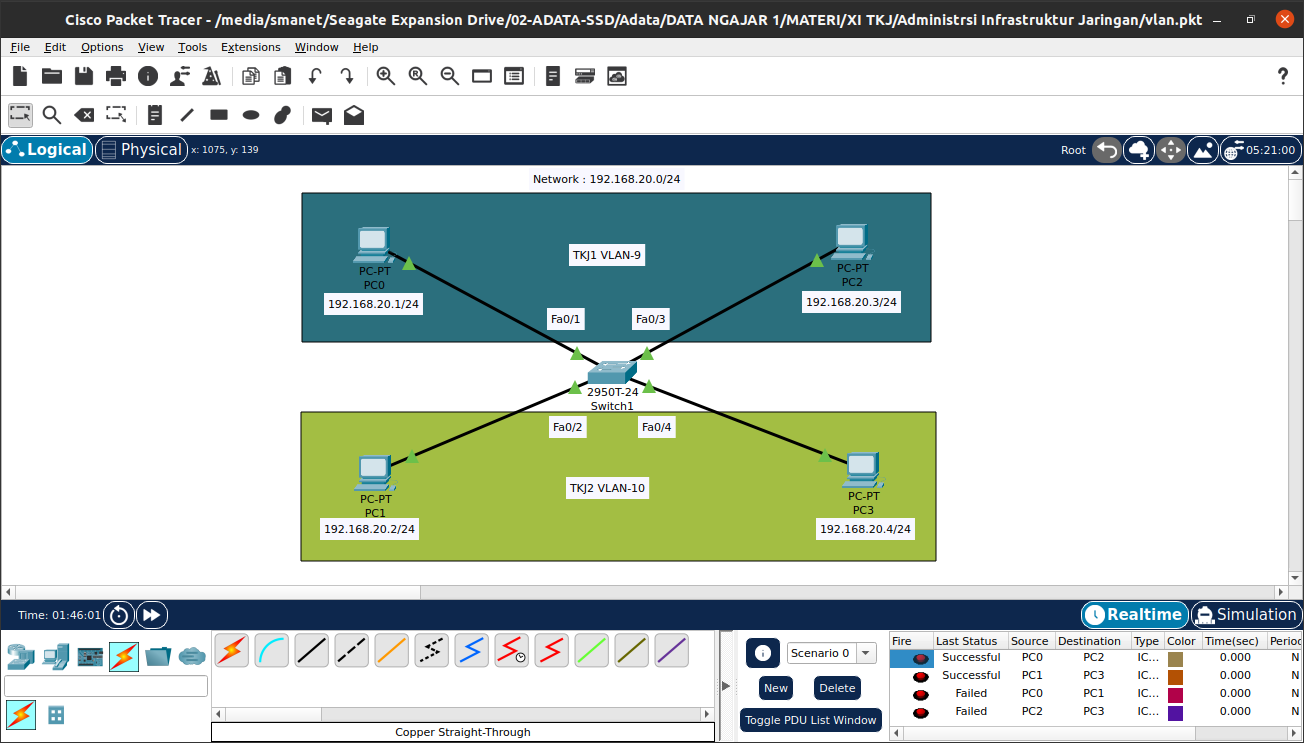1304x743 pixels.
Task: Open help question mark icon
Action: coord(1284,76)
